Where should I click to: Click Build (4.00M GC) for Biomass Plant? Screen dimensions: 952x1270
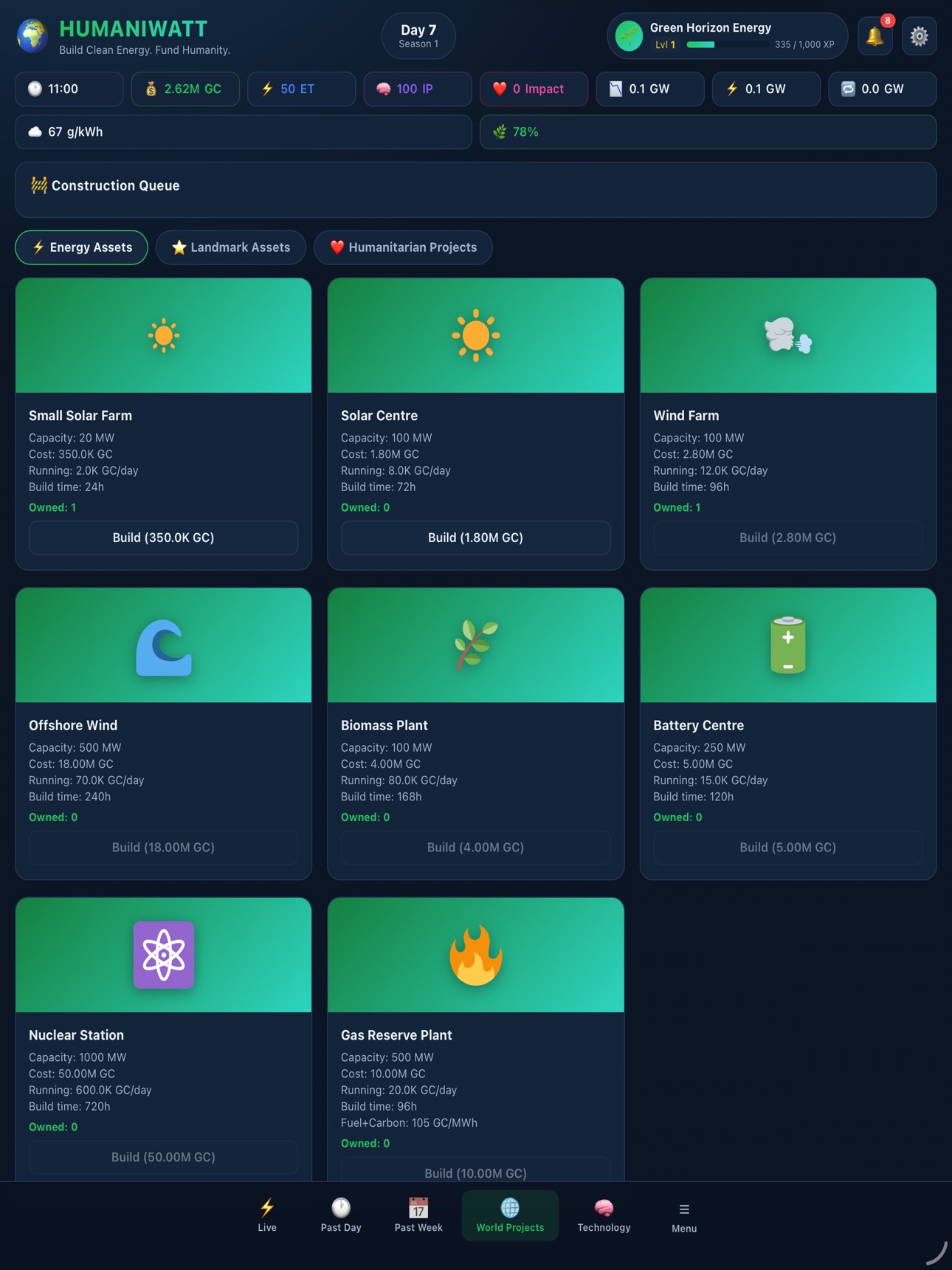(x=476, y=848)
